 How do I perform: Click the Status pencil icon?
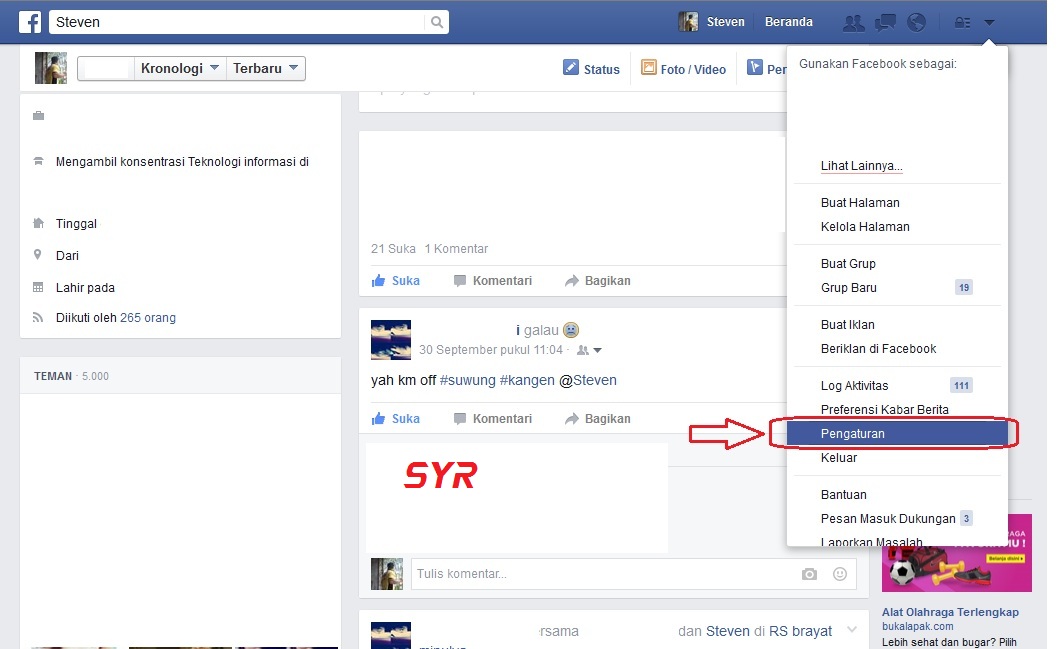pyautogui.click(x=571, y=68)
